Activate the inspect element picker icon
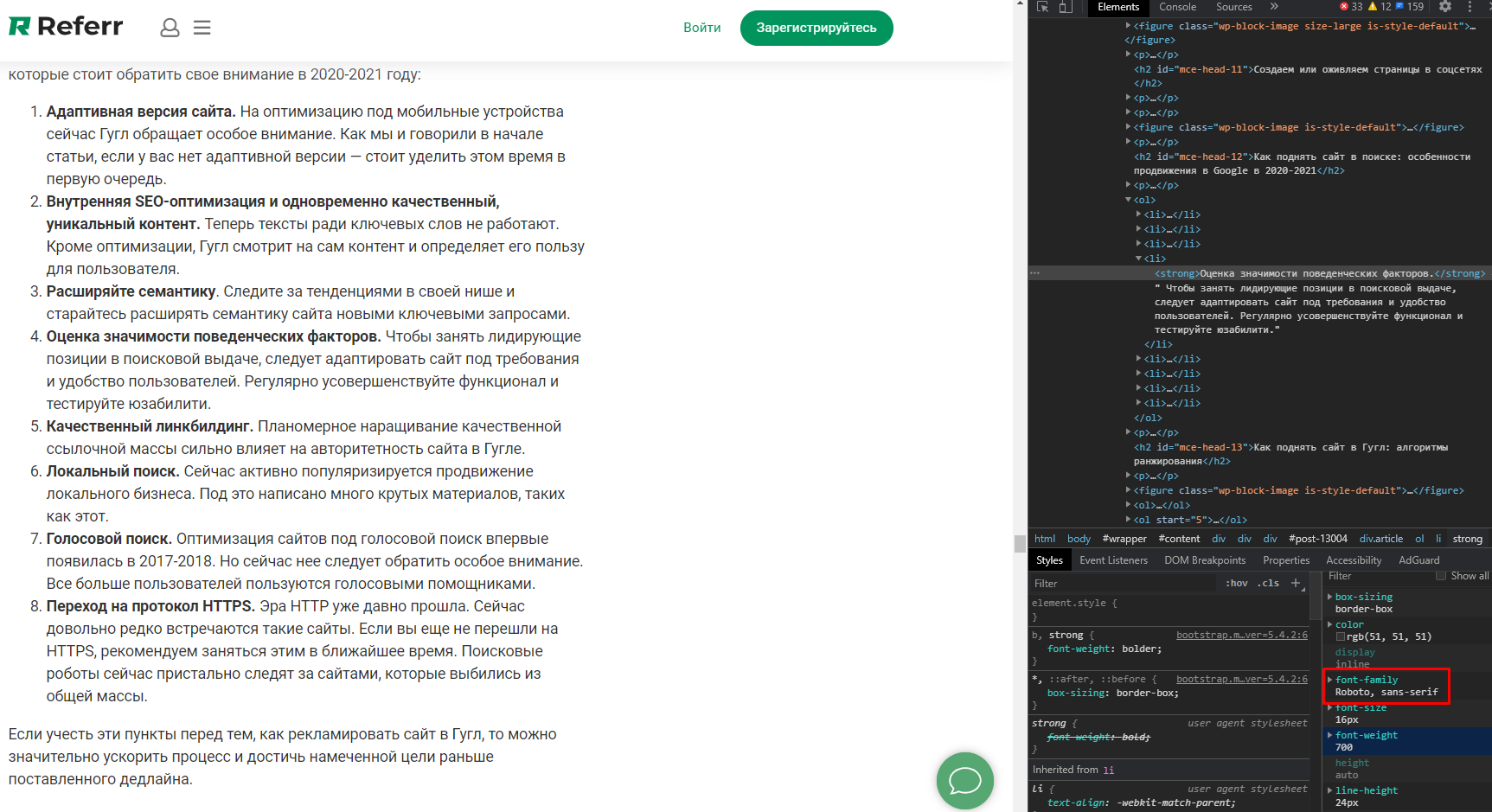Image resolution: width=1492 pixels, height=812 pixels. pos(1043,7)
